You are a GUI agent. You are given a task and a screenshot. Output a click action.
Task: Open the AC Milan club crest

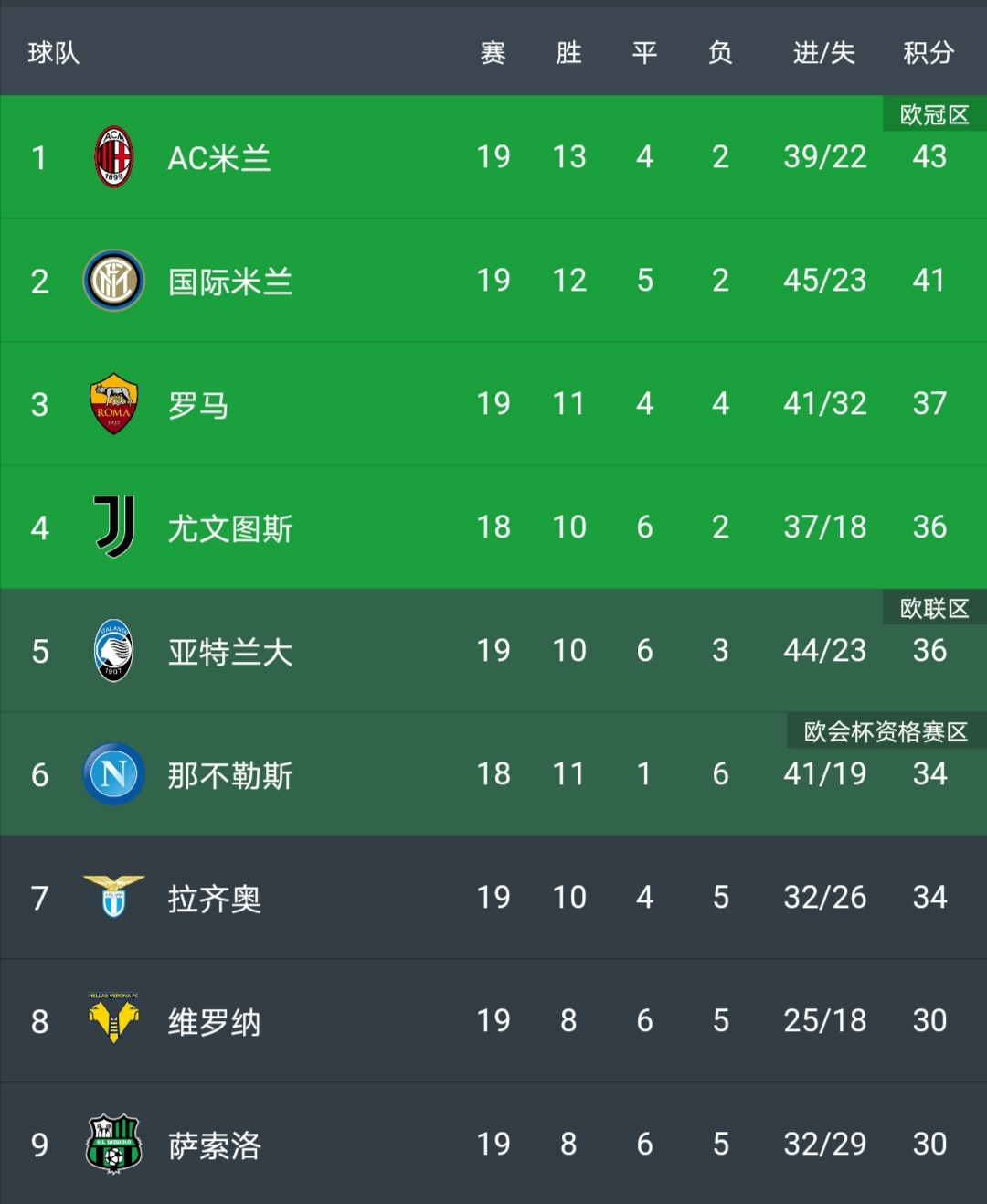[114, 157]
